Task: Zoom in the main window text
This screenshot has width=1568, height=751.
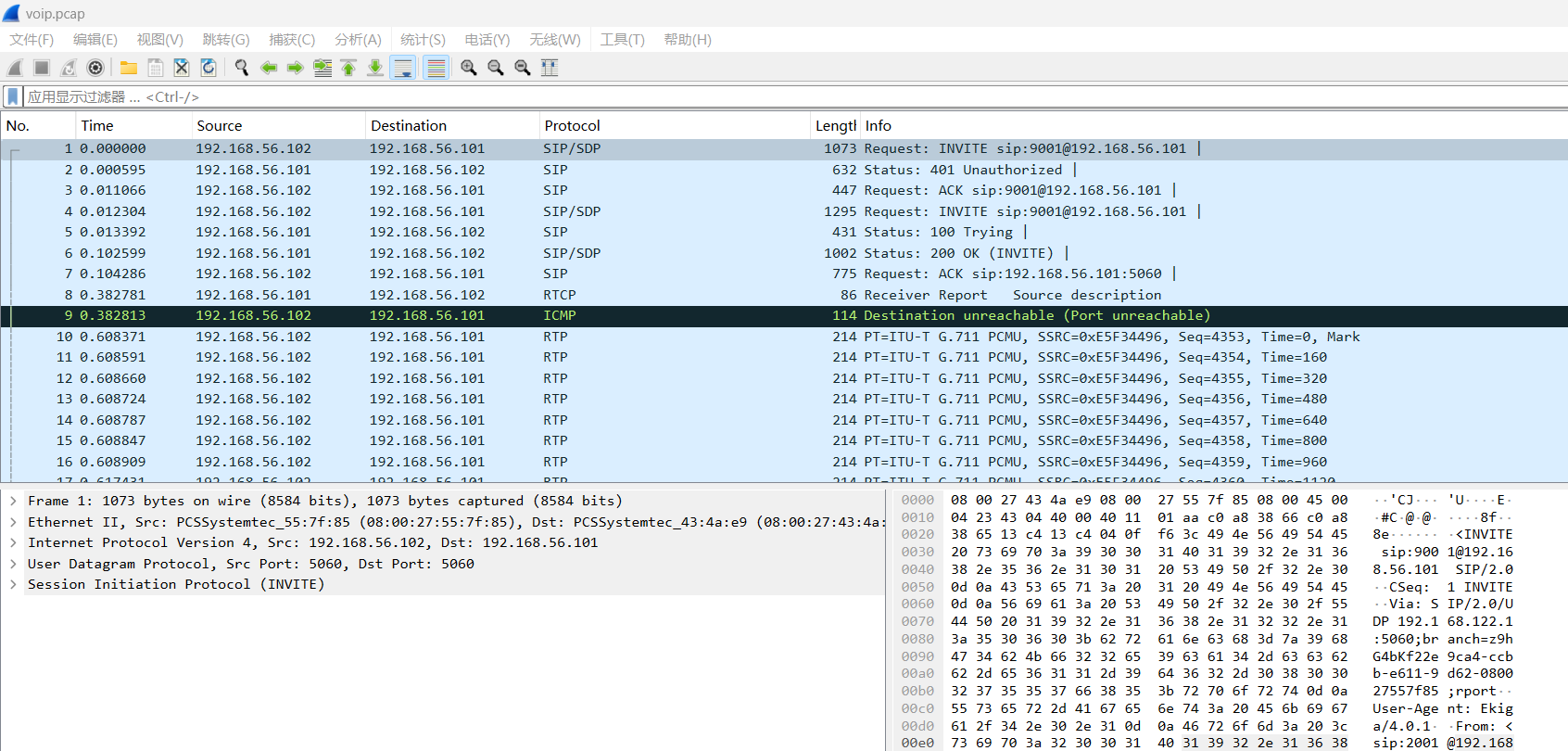Action: (469, 68)
